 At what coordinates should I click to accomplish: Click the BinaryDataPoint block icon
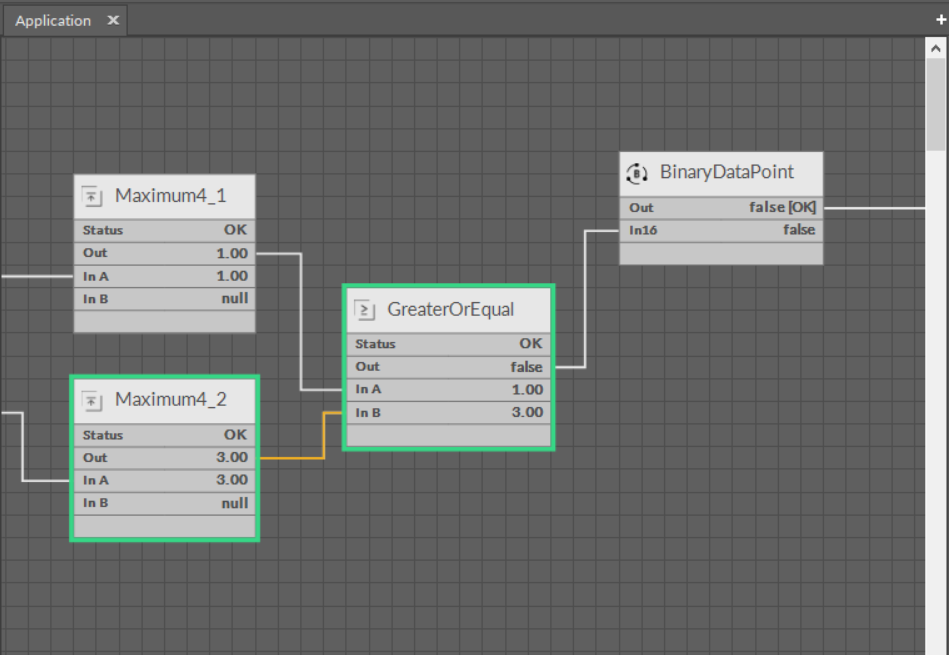point(637,173)
